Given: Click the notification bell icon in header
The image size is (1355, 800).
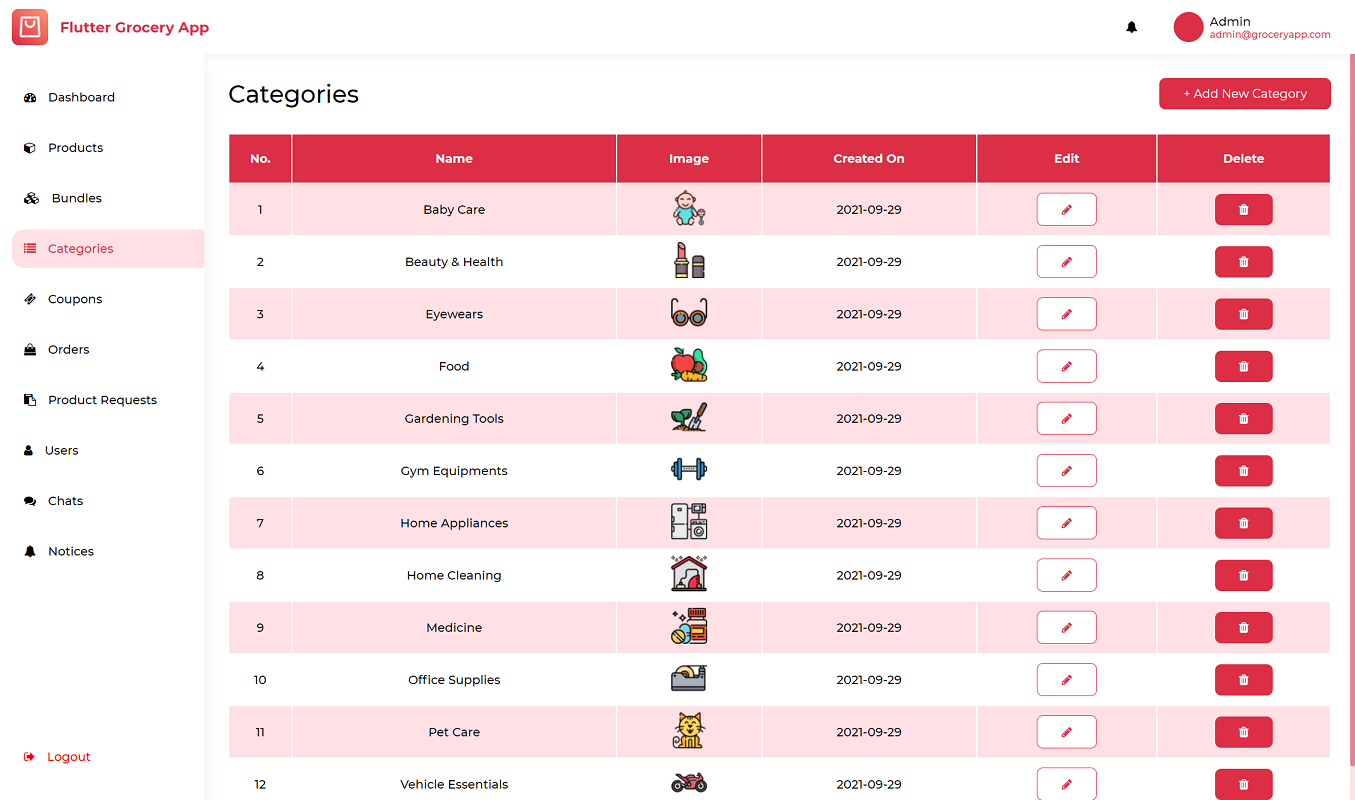Looking at the screenshot, I should click(1131, 27).
